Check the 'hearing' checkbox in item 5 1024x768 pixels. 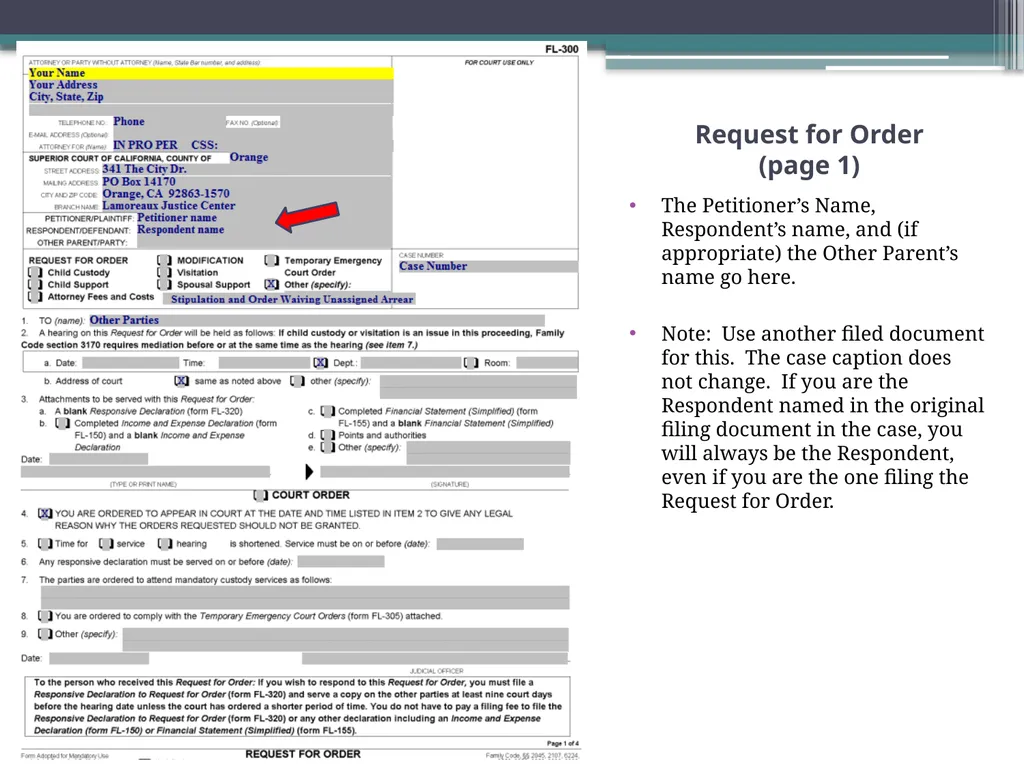[x=165, y=543]
